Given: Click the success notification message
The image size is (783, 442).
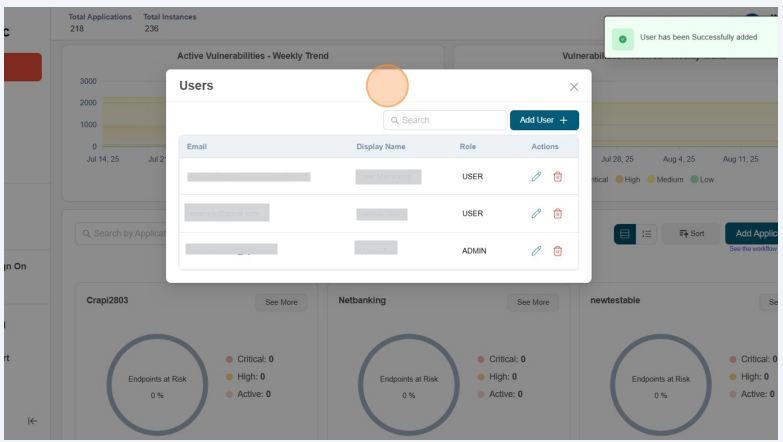Looking at the screenshot, I should pyautogui.click(x=699, y=37).
